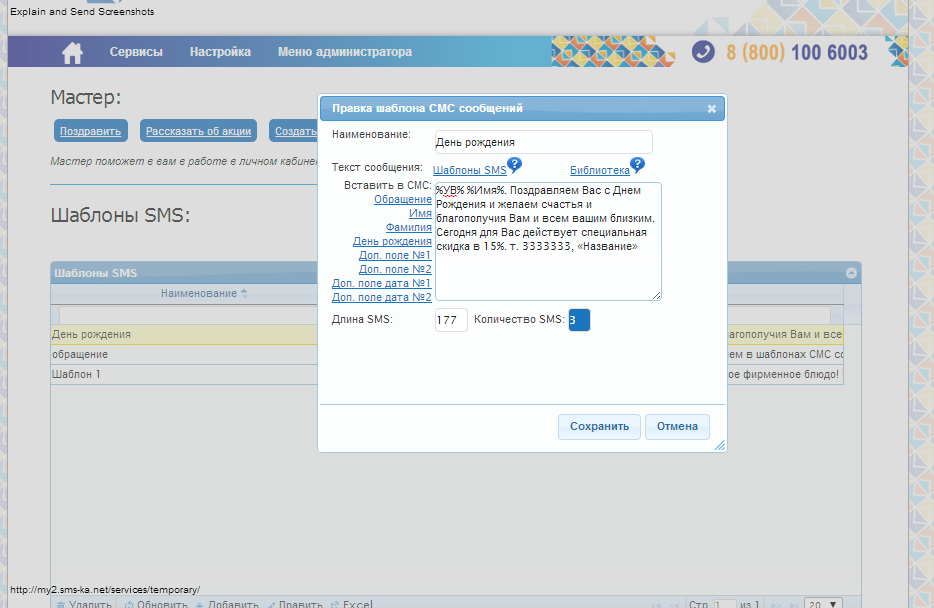
Task: Insert Обращение placeholder into SMS
Action: point(403,199)
